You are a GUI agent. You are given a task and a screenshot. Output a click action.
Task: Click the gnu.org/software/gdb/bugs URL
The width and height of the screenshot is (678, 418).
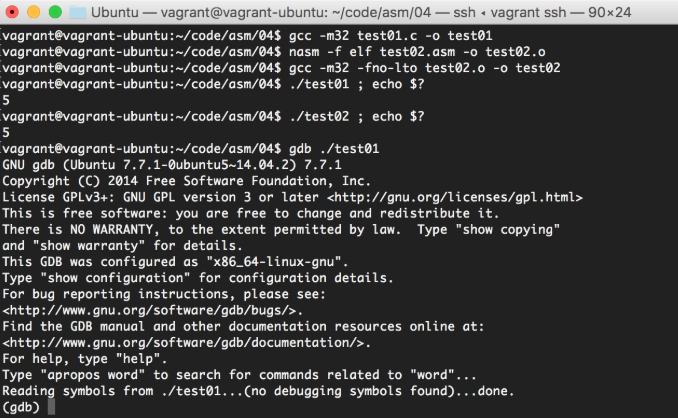(x=150, y=310)
